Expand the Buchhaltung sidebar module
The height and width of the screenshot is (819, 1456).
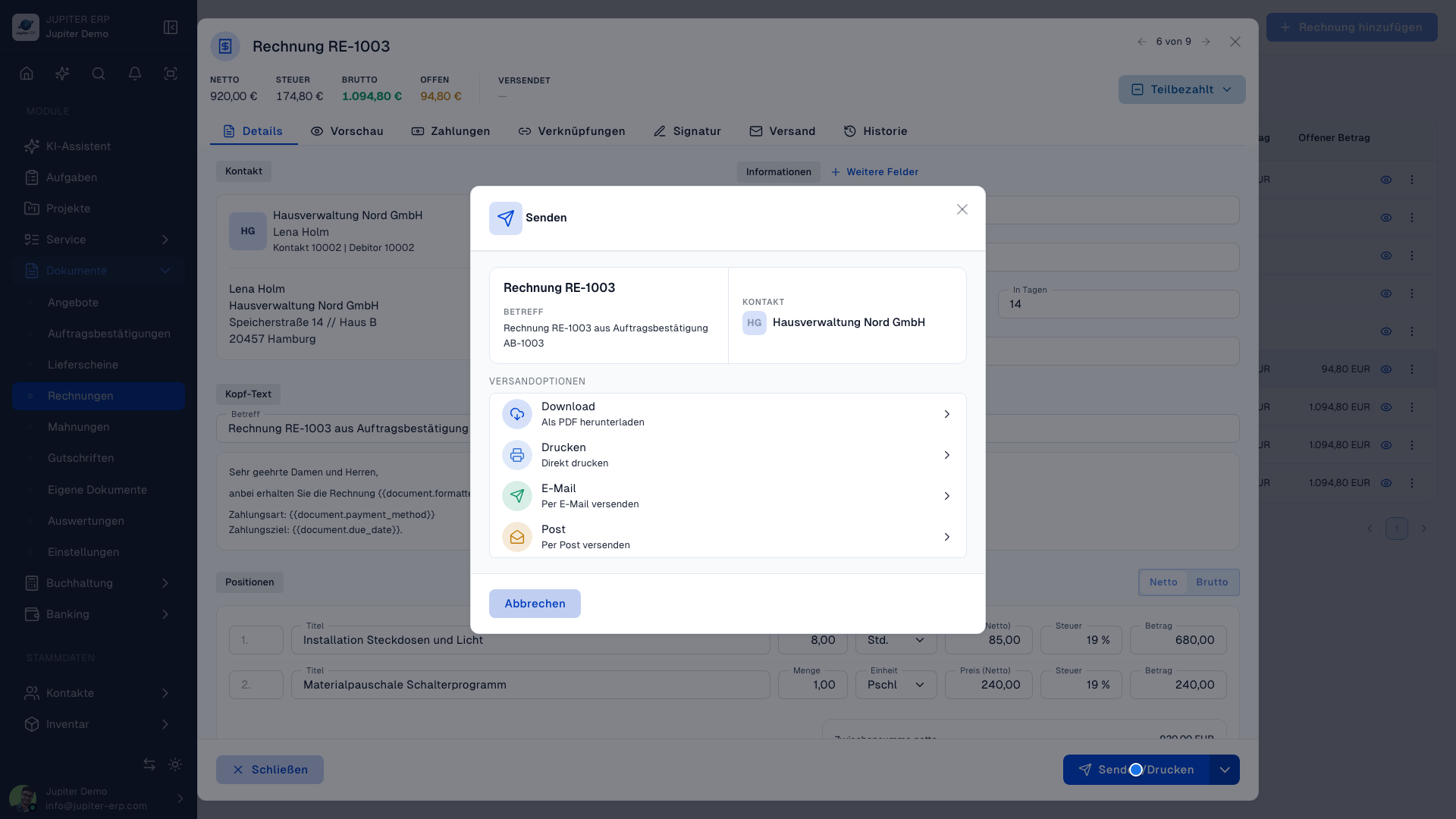pyautogui.click(x=99, y=583)
